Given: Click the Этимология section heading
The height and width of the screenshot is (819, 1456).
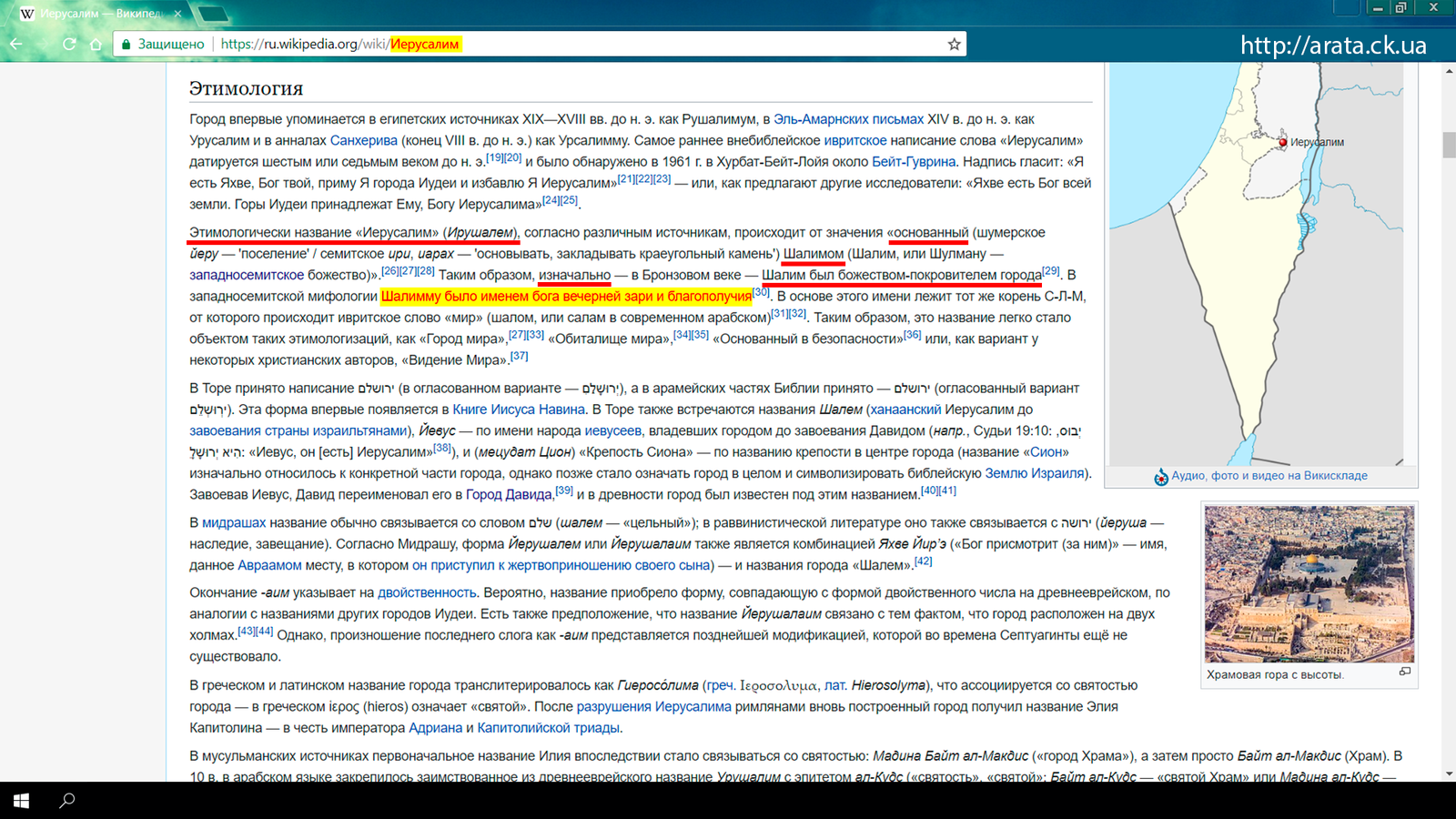Looking at the screenshot, I should (246, 88).
